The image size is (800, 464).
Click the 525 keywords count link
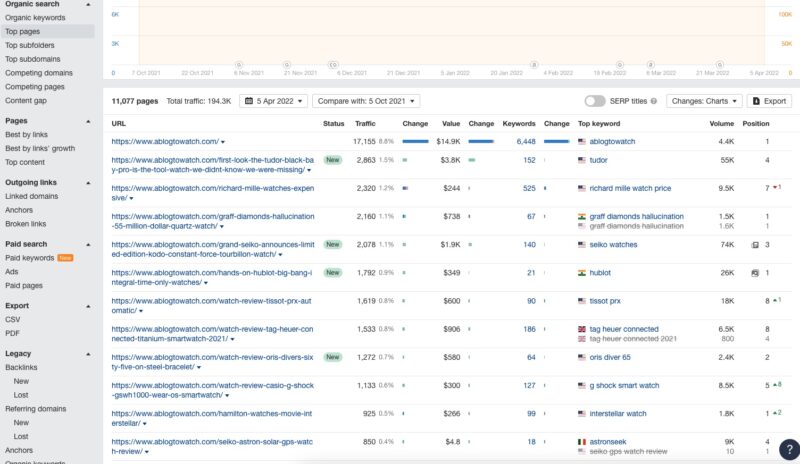click(x=529, y=188)
